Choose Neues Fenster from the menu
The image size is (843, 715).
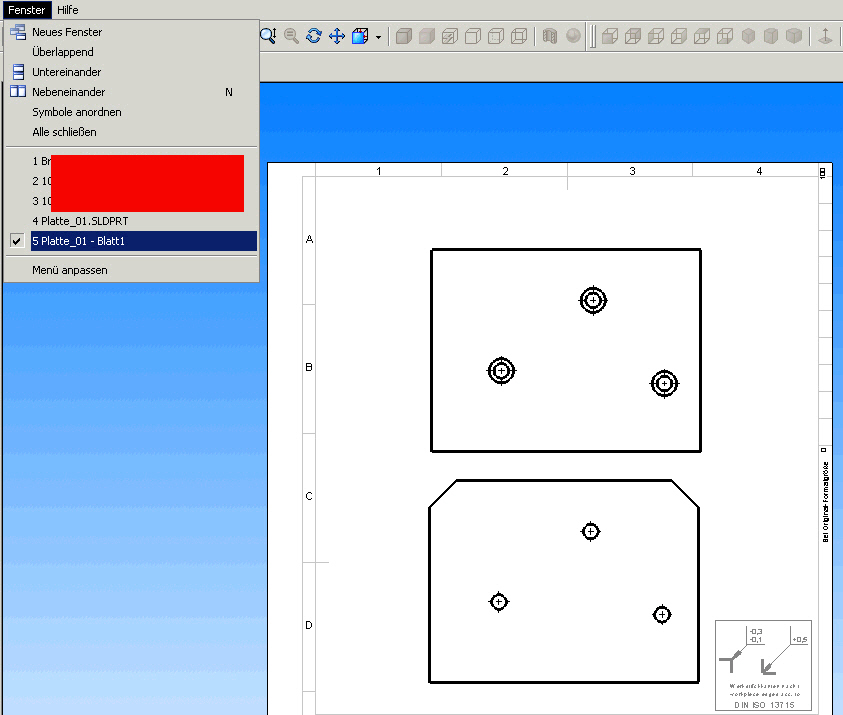pos(131,32)
